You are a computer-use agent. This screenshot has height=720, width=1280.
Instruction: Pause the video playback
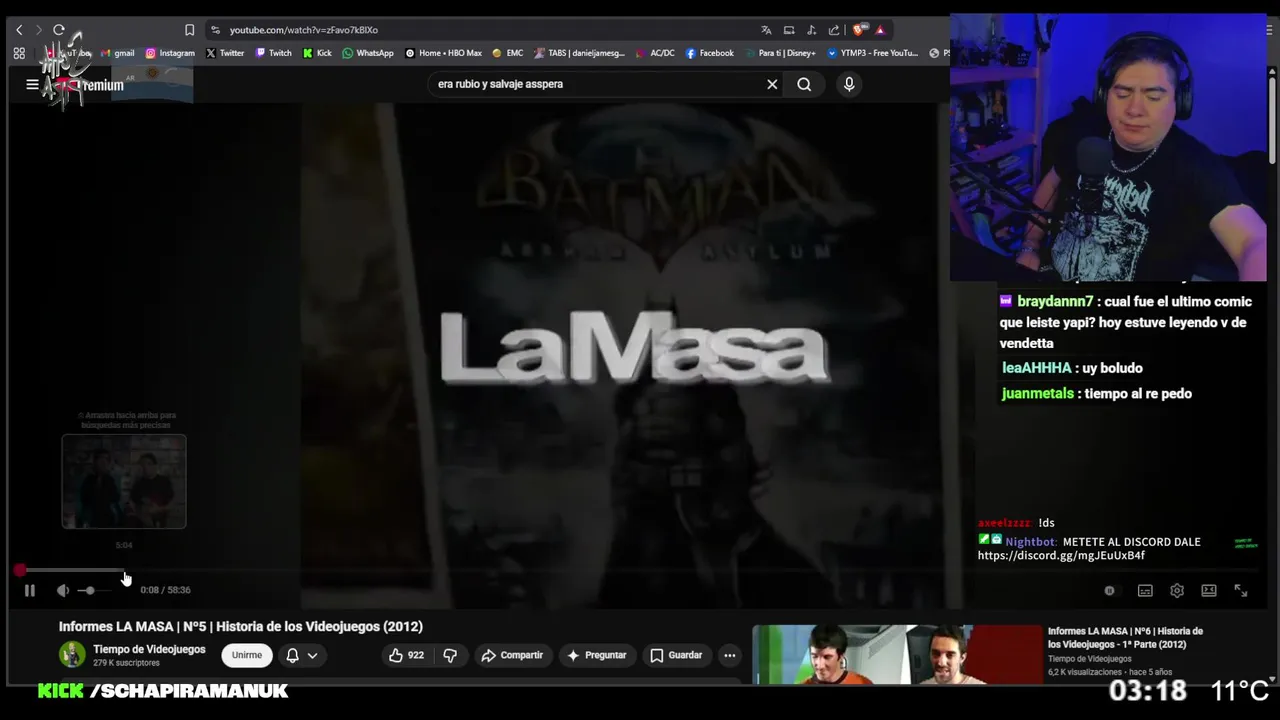pyautogui.click(x=30, y=591)
